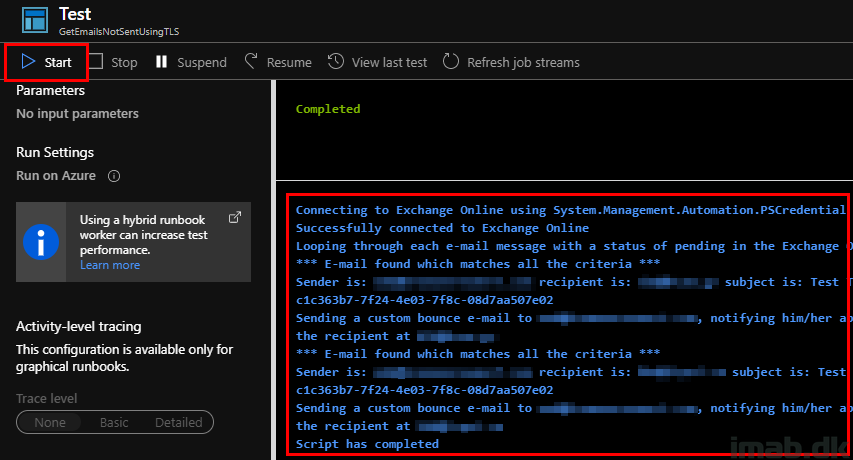
Task: Open the Learn more link
Action: (x=110, y=265)
